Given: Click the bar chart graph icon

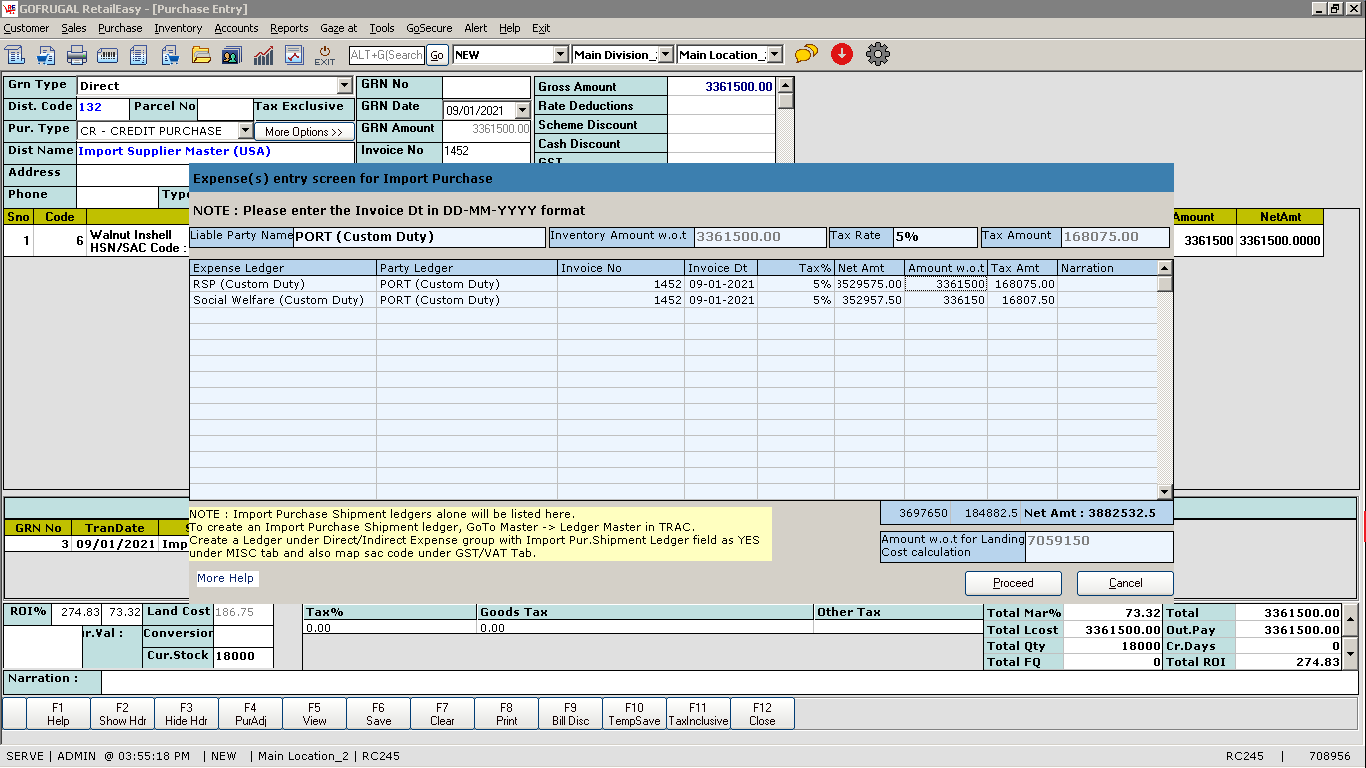Looking at the screenshot, I should (264, 55).
